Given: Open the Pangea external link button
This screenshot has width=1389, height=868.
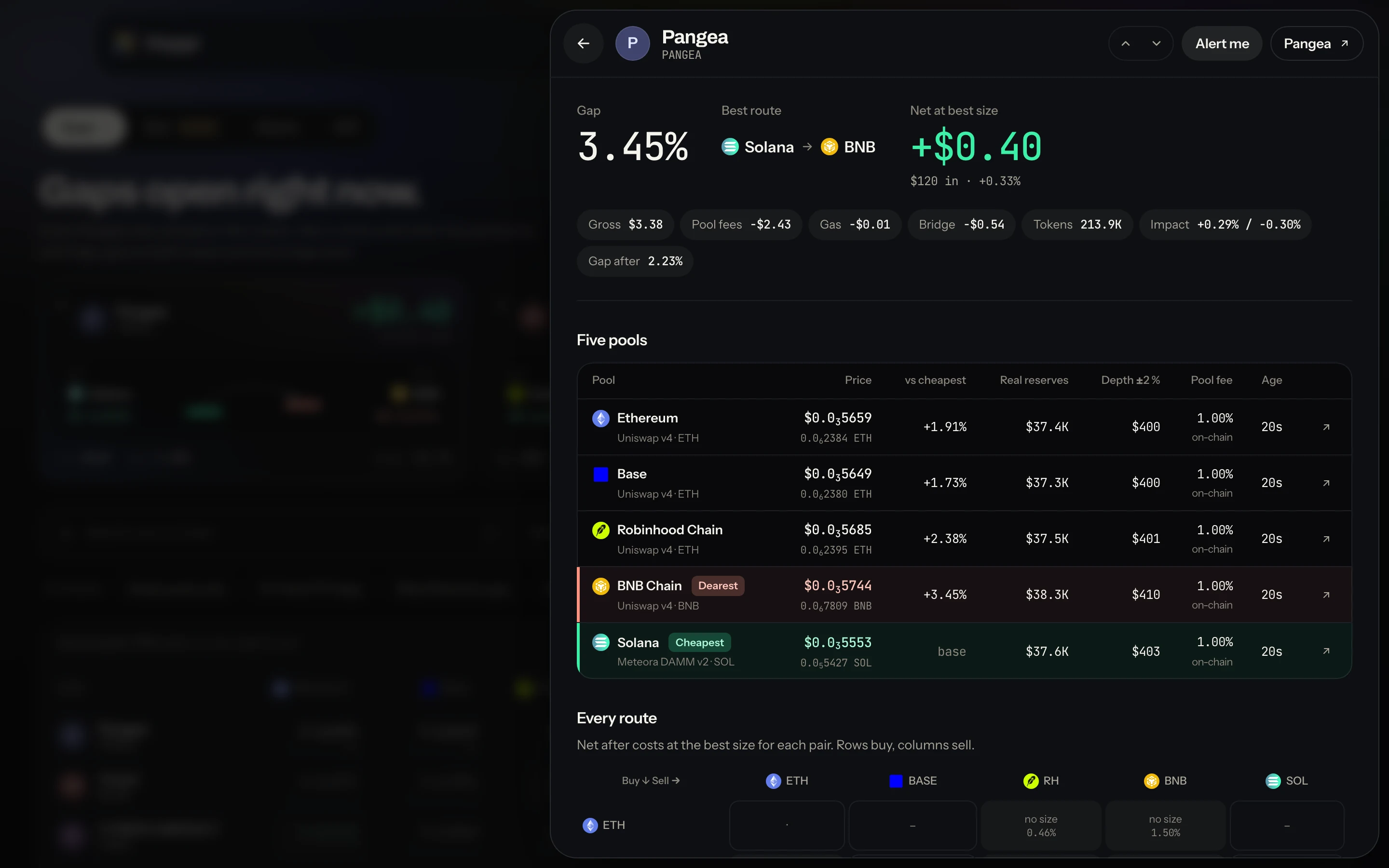Looking at the screenshot, I should 1316,43.
